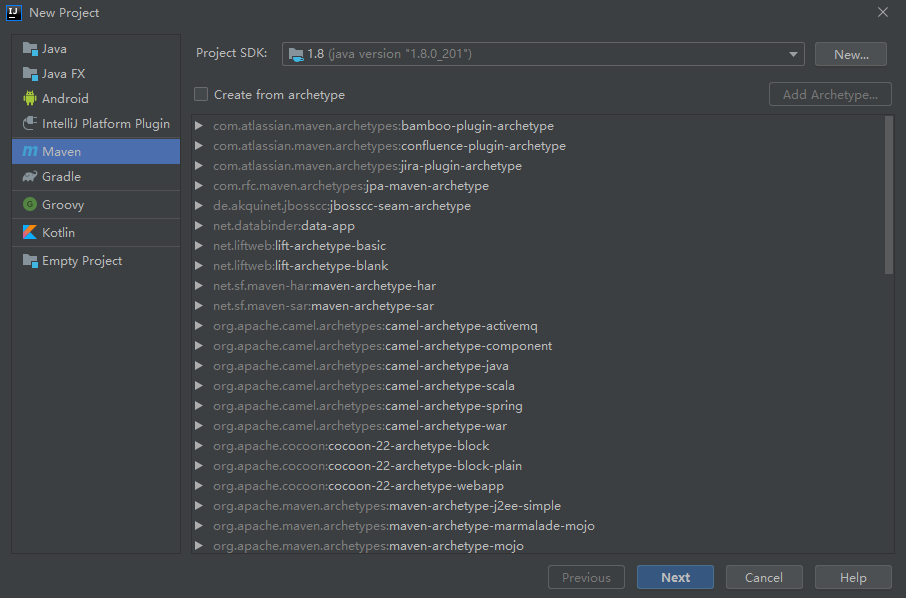Expand maven-archetype-har node
This screenshot has height=598, width=906.
click(199, 285)
